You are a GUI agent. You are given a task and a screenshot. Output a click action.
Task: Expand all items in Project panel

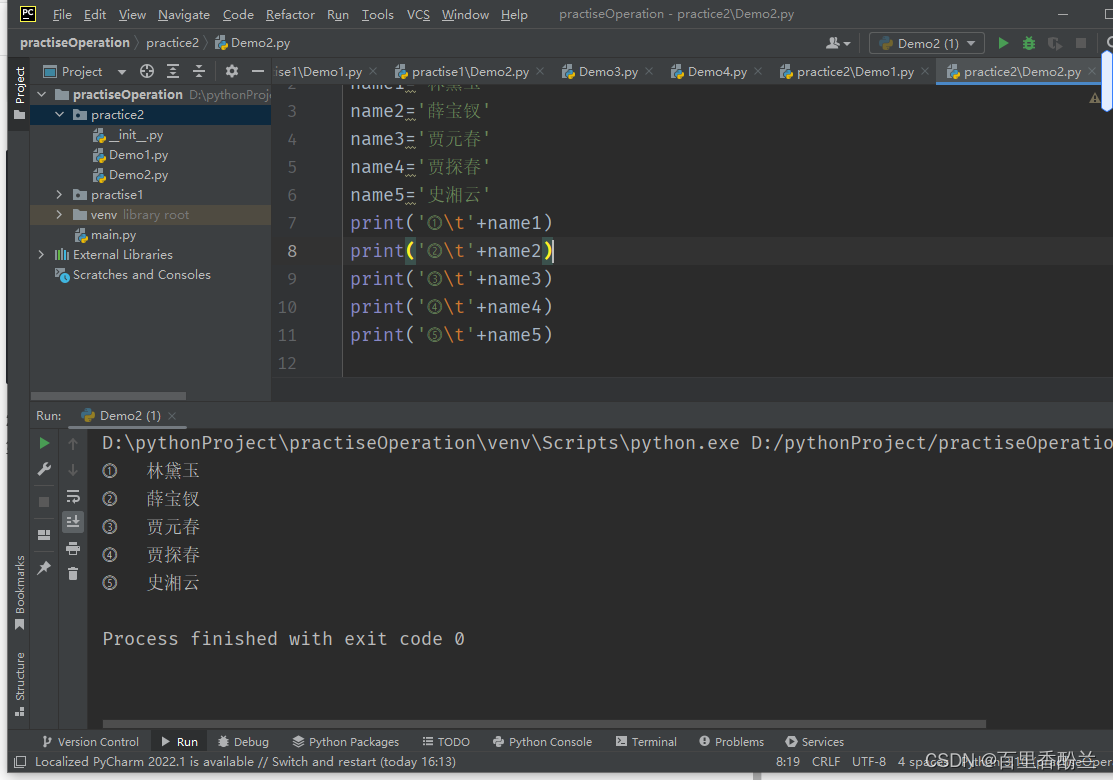(173, 71)
